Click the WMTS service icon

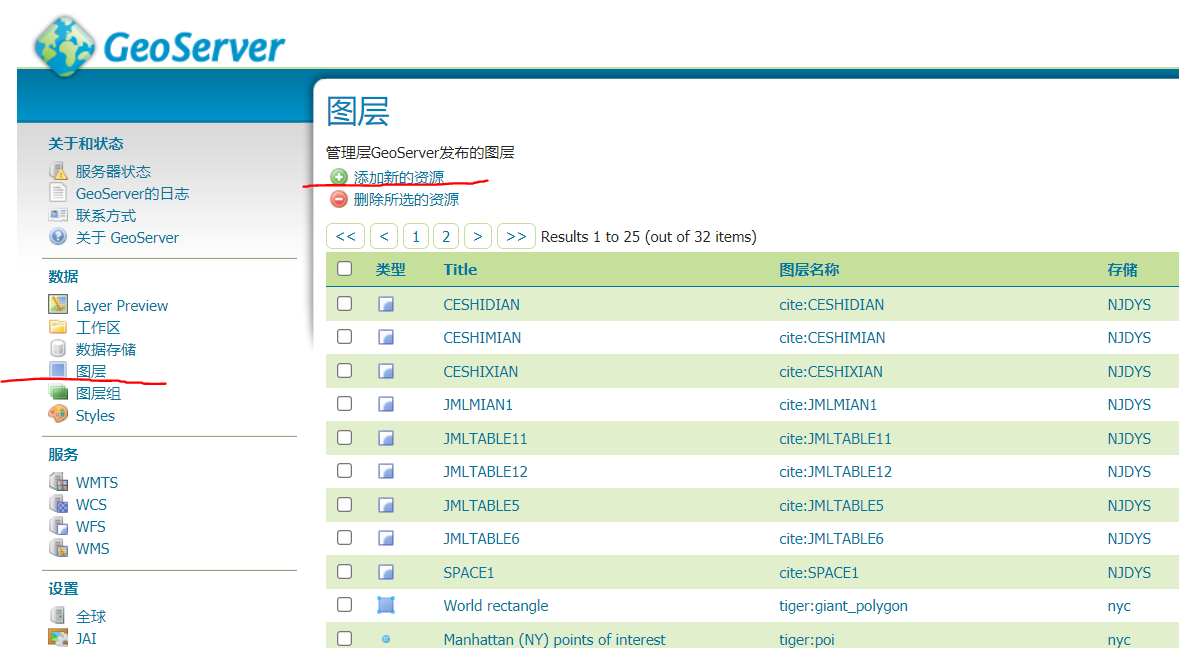click(x=58, y=482)
